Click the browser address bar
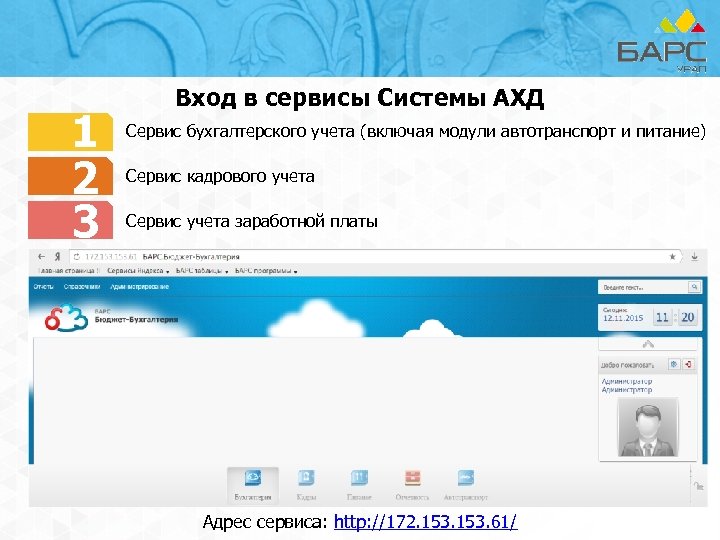This screenshot has width=720, height=540. [x=376, y=257]
